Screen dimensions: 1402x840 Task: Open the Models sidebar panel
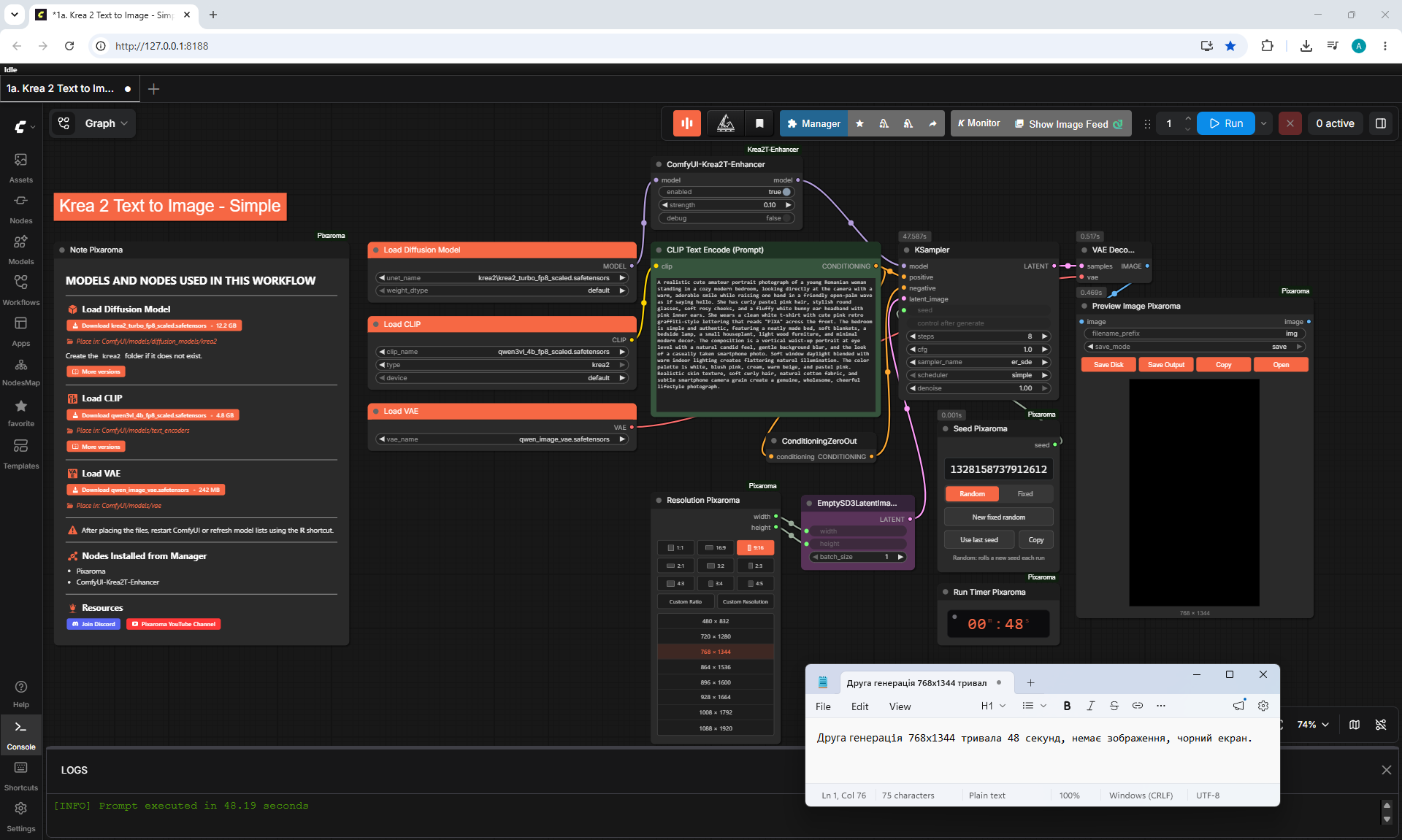pos(20,249)
